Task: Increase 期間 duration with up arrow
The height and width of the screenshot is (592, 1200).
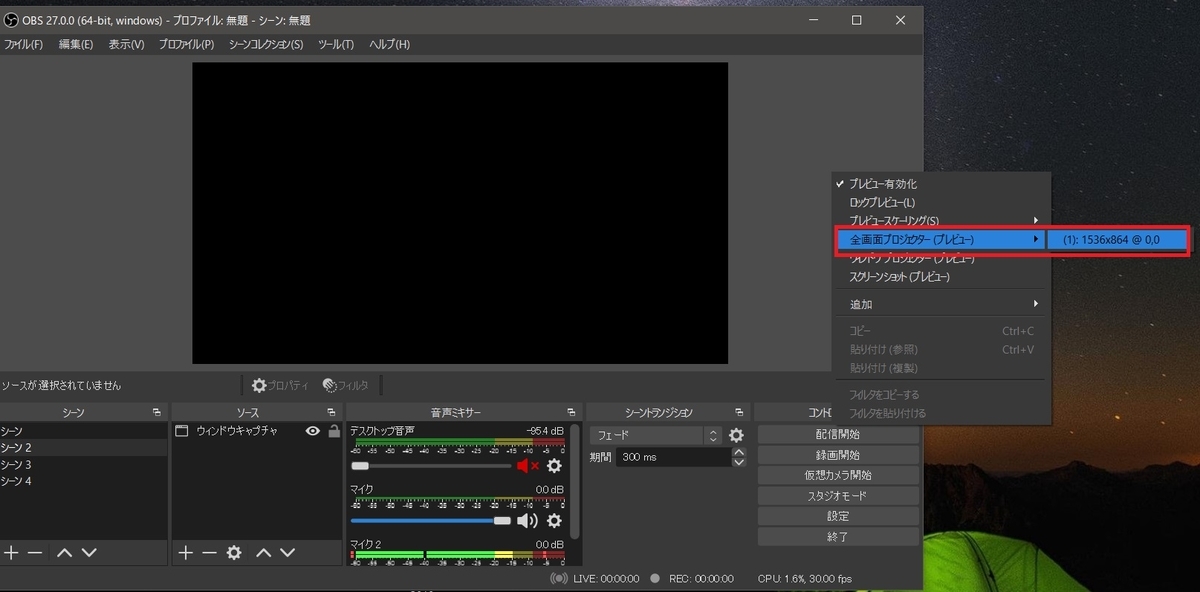Action: tap(739, 452)
